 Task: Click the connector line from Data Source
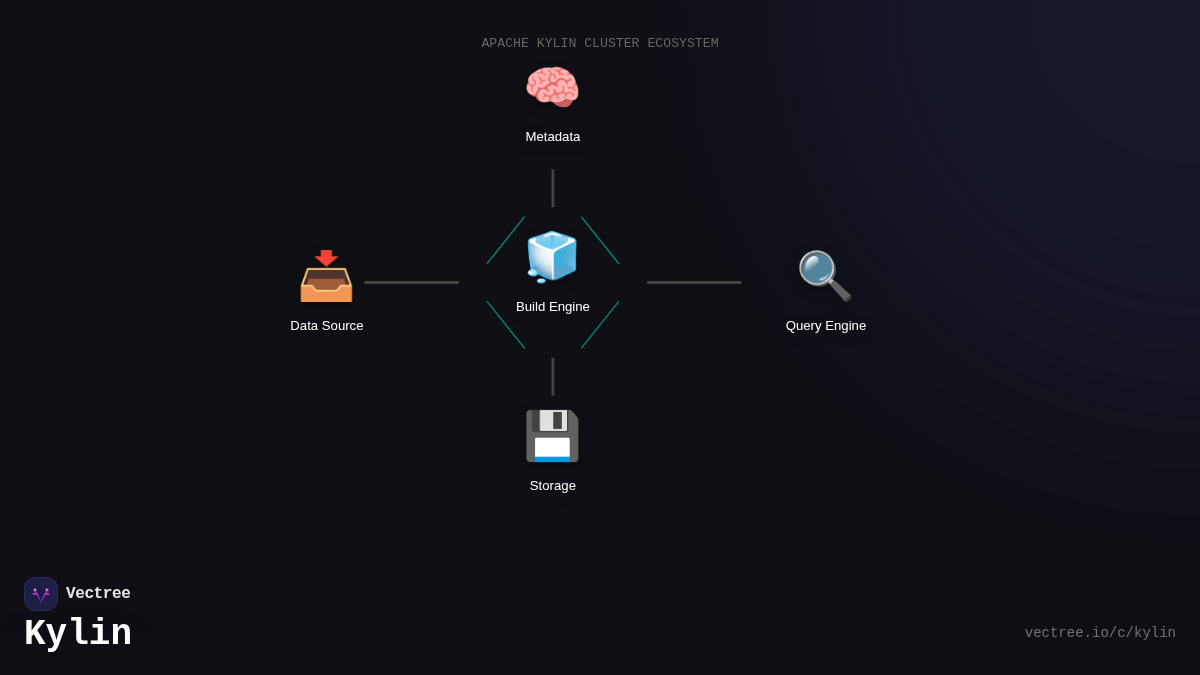click(x=411, y=282)
